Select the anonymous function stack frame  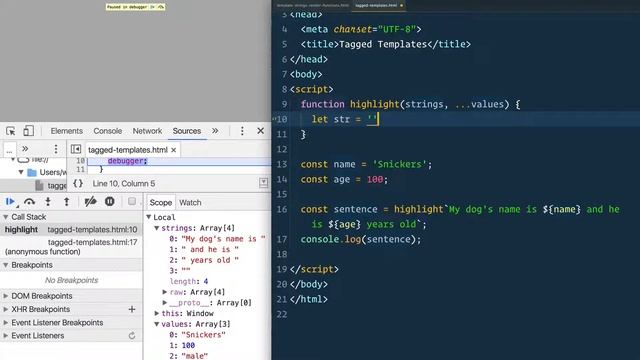(71, 247)
